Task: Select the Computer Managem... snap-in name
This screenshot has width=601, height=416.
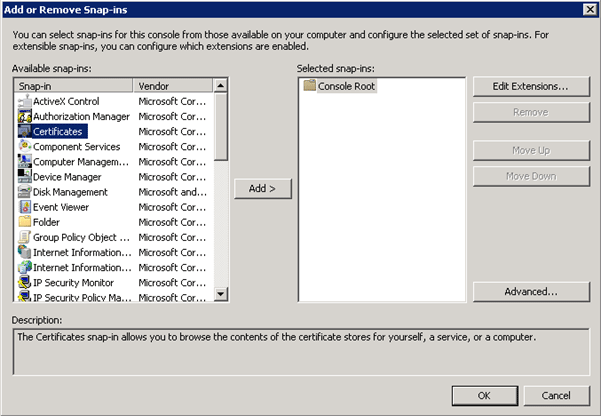Action: (81, 162)
